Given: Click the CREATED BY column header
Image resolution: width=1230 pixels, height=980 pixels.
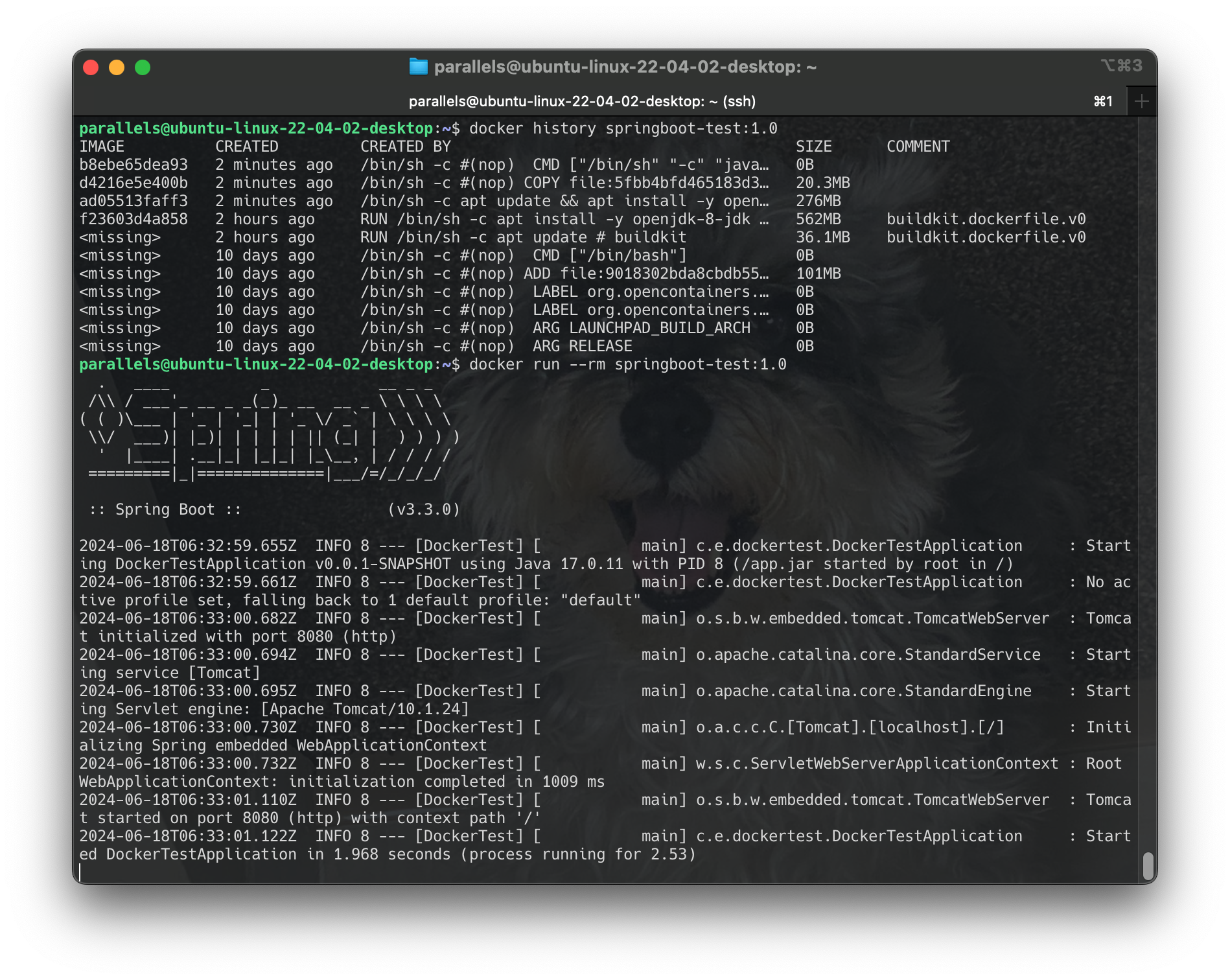Looking at the screenshot, I should [406, 146].
